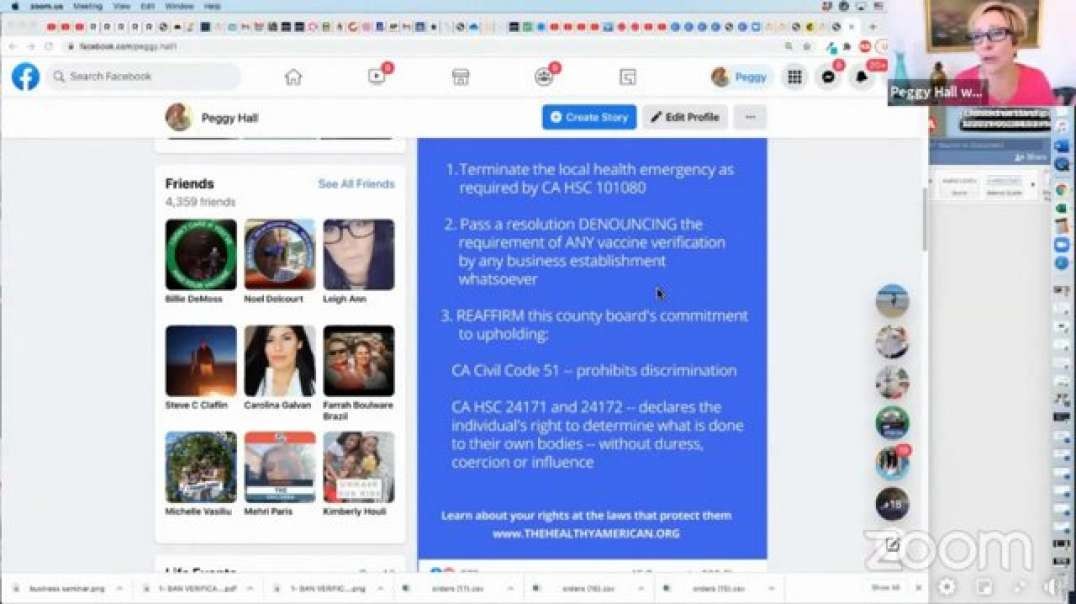Open Farrah Boulware Brazil friend thumbnail
This screenshot has width=1076, height=604.
pos(359,361)
